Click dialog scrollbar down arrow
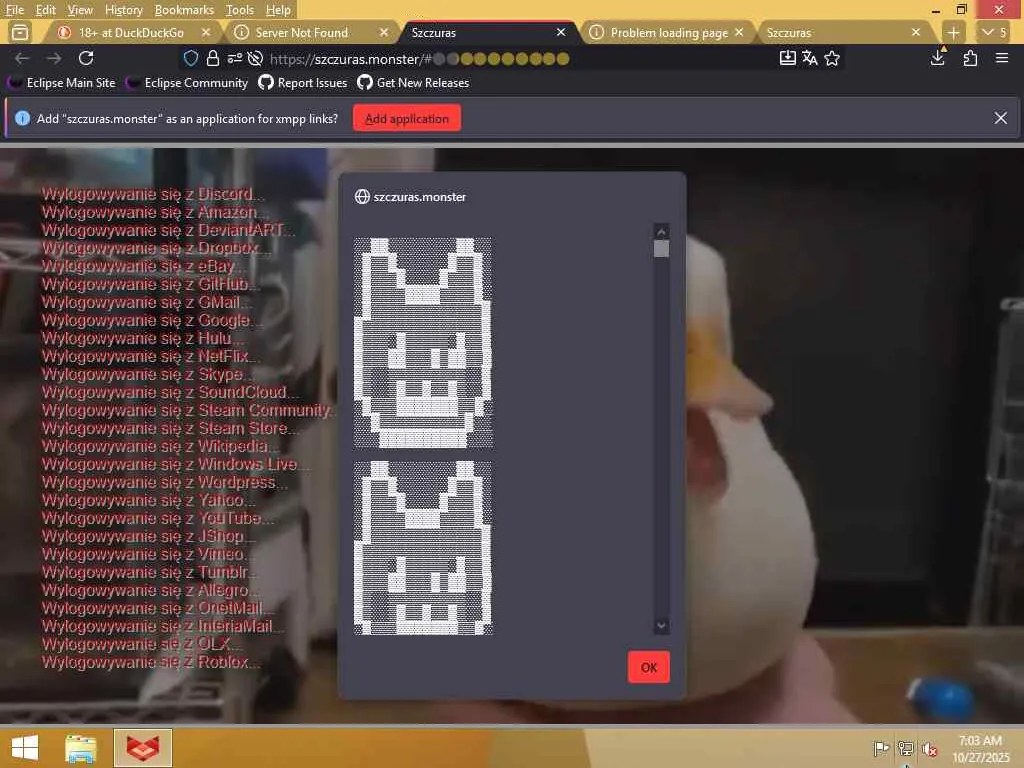1024x768 pixels. pyautogui.click(x=661, y=626)
